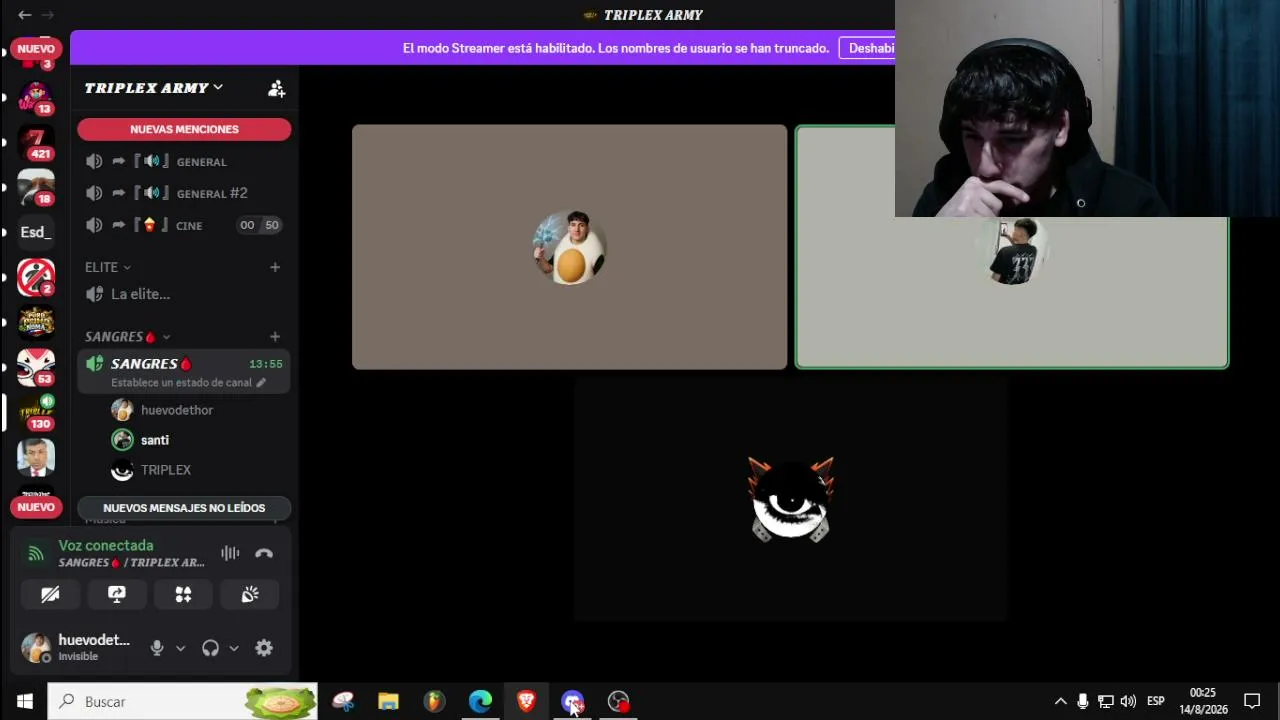
Task: Select TRIPLEX in the voice channel list
Action: 165,470
